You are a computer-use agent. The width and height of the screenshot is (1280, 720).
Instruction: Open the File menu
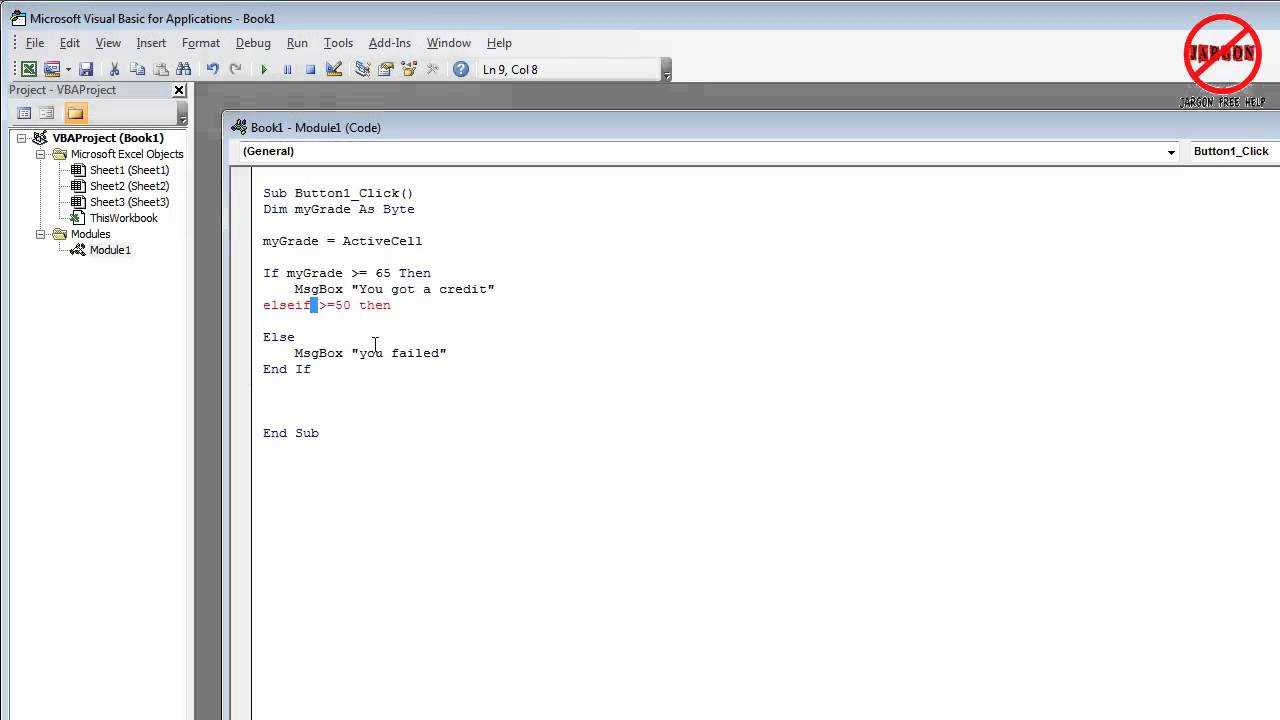(35, 43)
